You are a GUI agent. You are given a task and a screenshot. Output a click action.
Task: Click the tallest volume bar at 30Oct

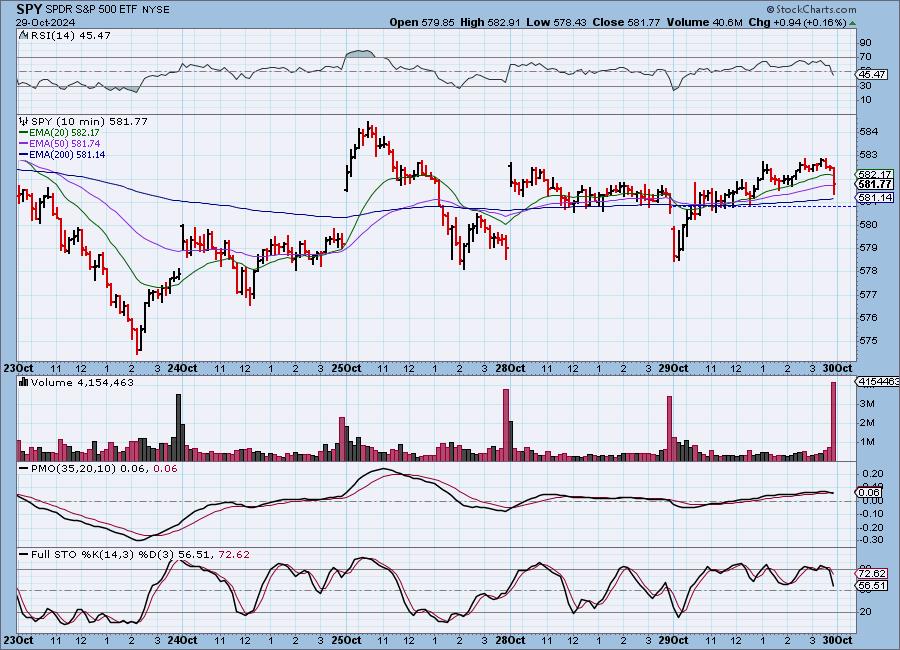pyautogui.click(x=834, y=421)
